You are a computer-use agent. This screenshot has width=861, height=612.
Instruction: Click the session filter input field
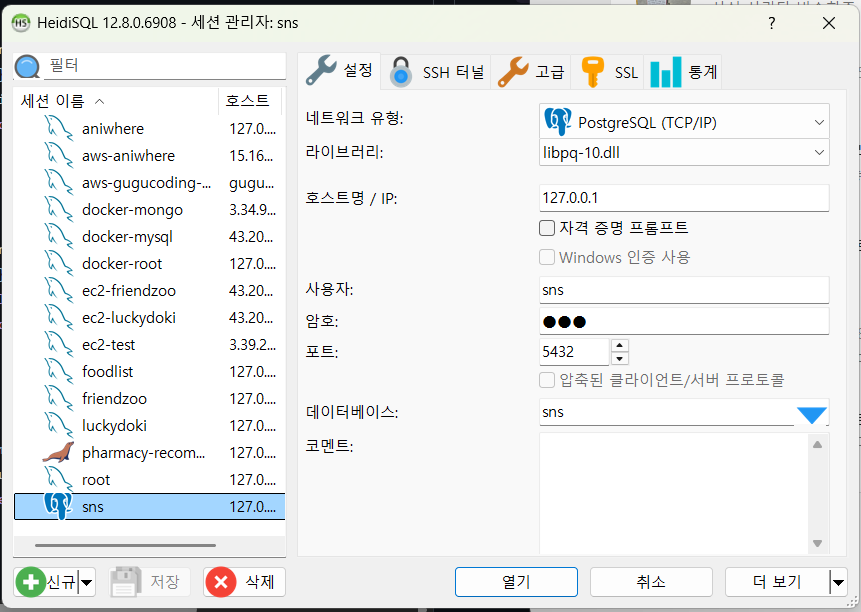(165, 66)
